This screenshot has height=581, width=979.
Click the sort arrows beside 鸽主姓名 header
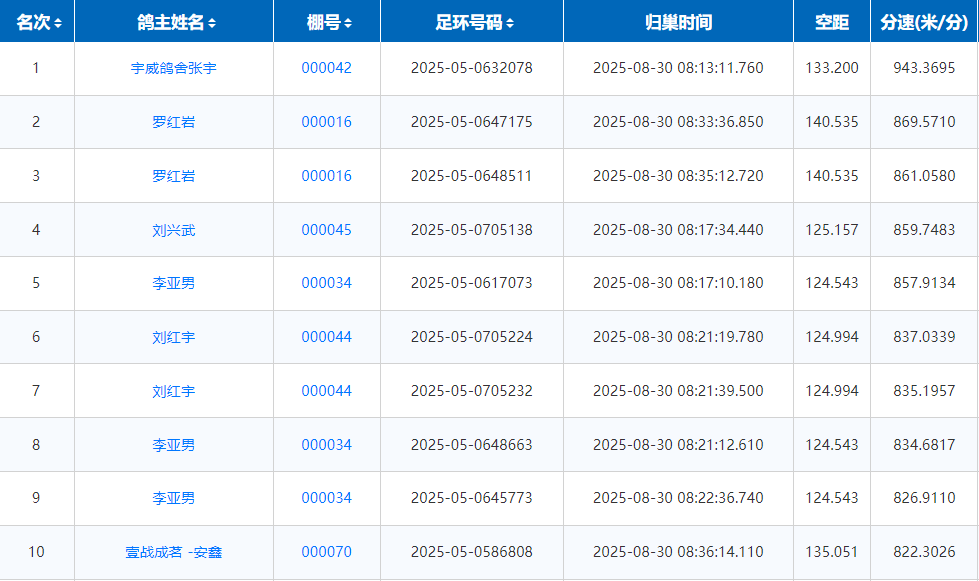212,23
